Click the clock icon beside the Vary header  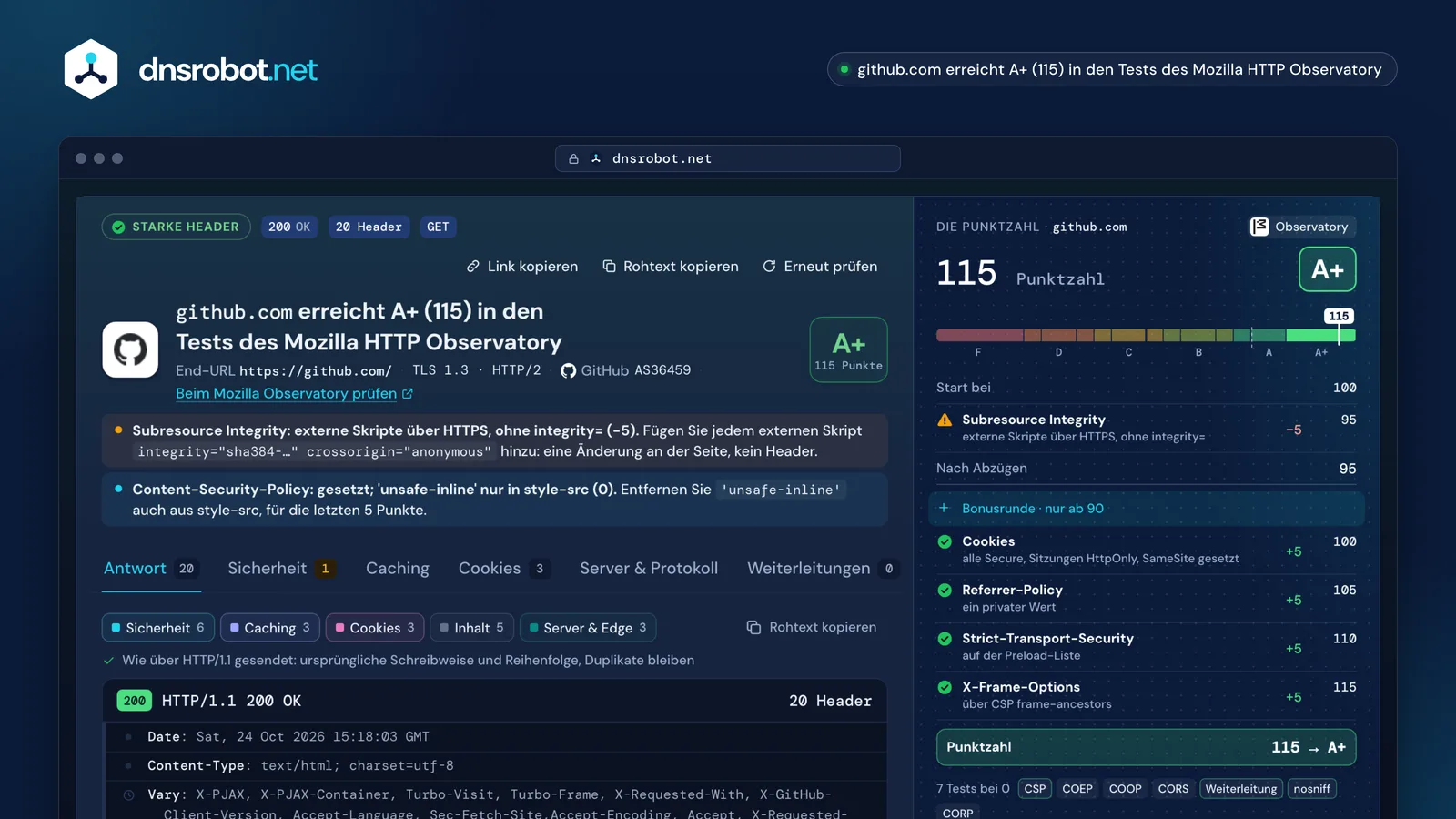[129, 795]
